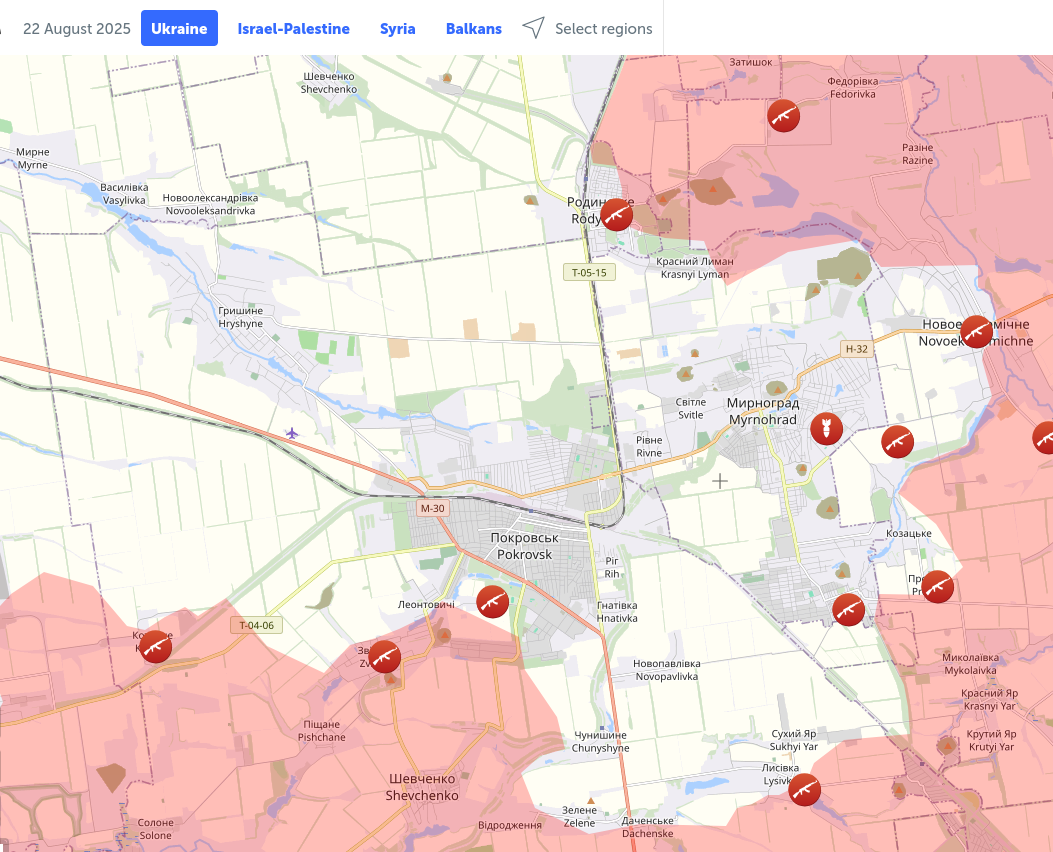Open rifle marker at Novoekonomichne
1053x852 pixels.
click(x=976, y=332)
